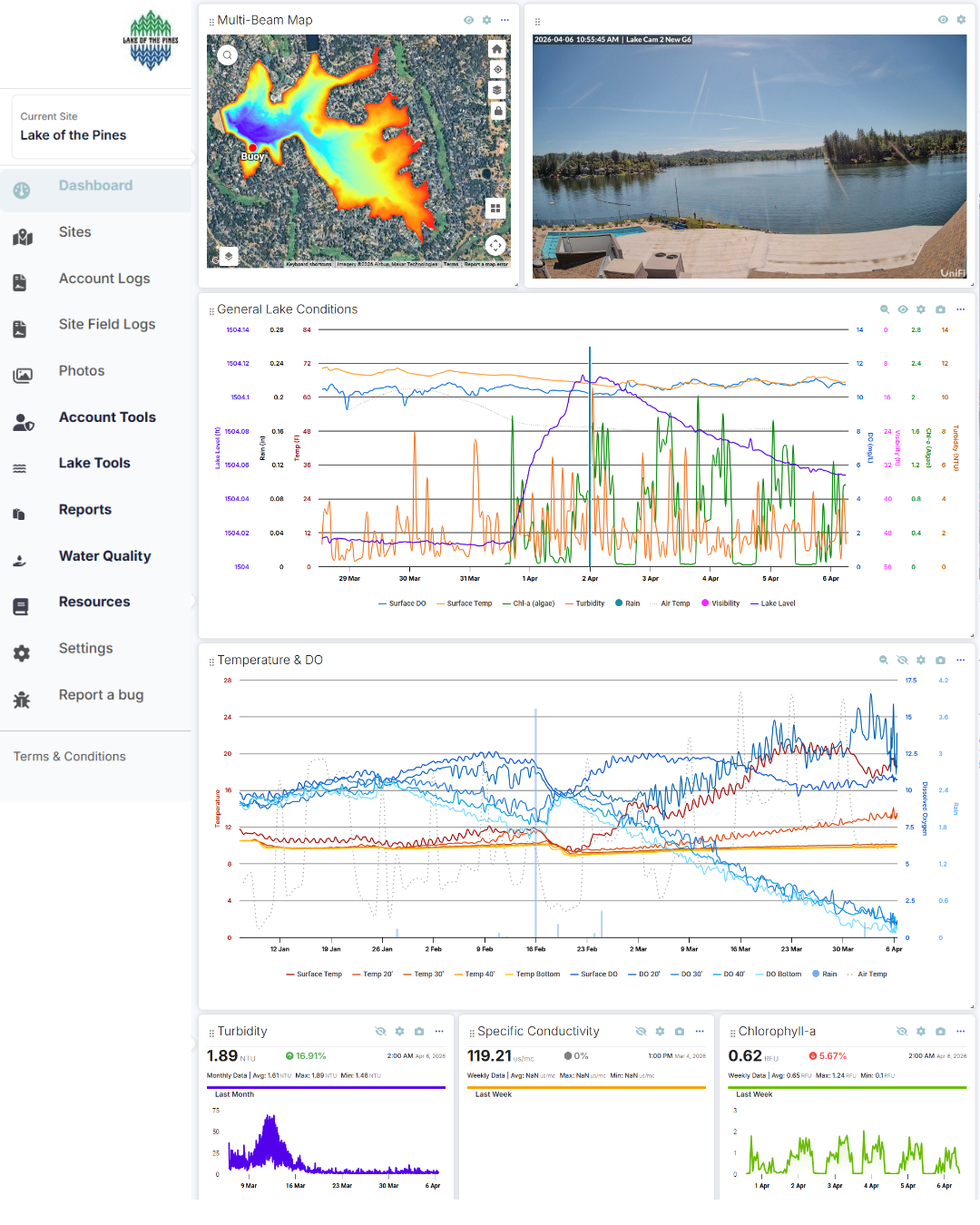This screenshot has height=1225, width=980.
Task: Toggle the crossed-out eye on Temperature & DO
Action: click(902, 660)
